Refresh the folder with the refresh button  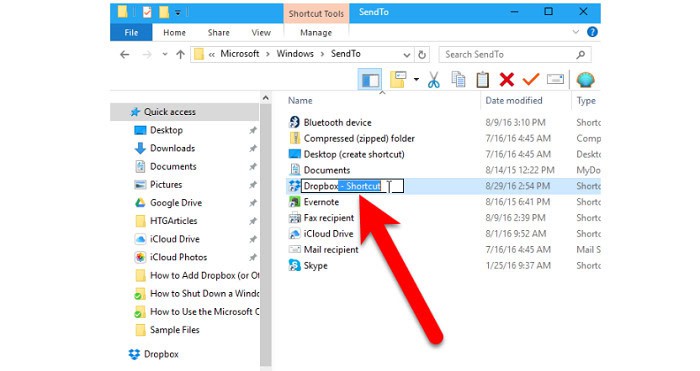[422, 55]
